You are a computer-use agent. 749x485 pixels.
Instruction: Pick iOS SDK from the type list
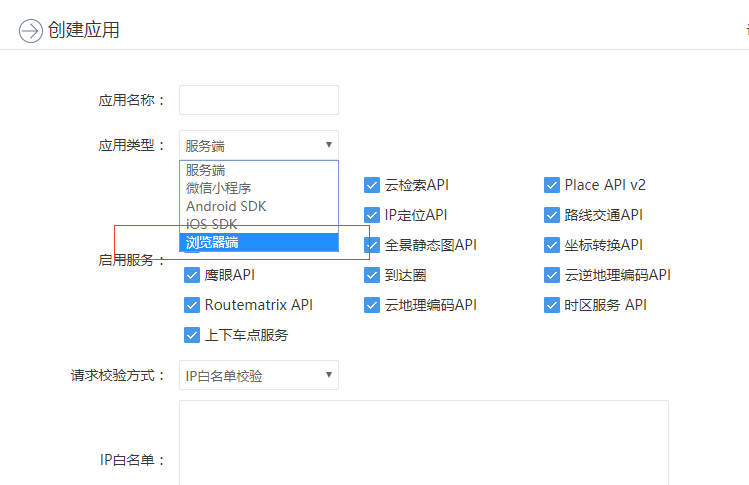point(259,224)
